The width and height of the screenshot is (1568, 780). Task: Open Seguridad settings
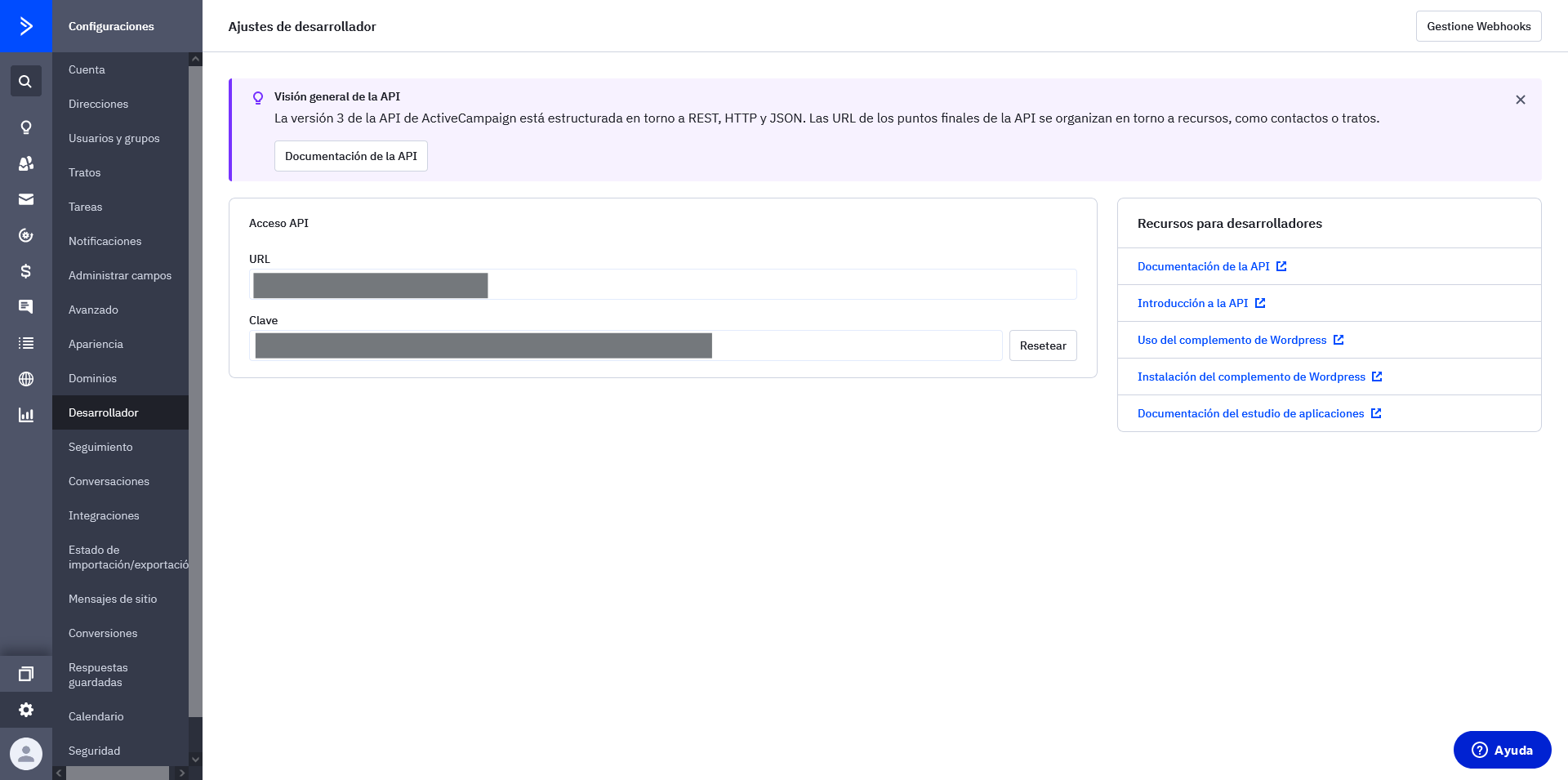coord(120,751)
